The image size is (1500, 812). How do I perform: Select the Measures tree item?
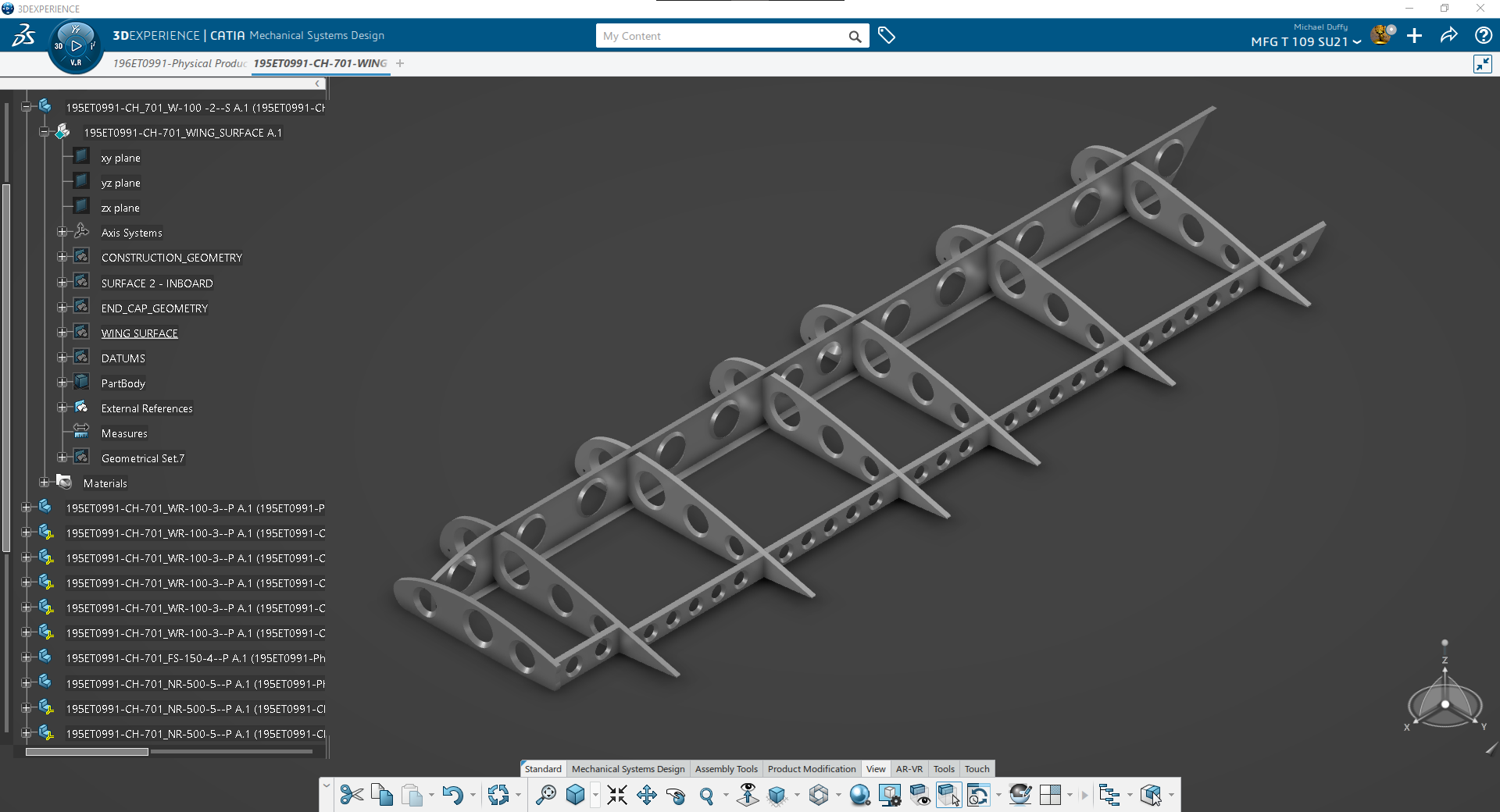124,433
